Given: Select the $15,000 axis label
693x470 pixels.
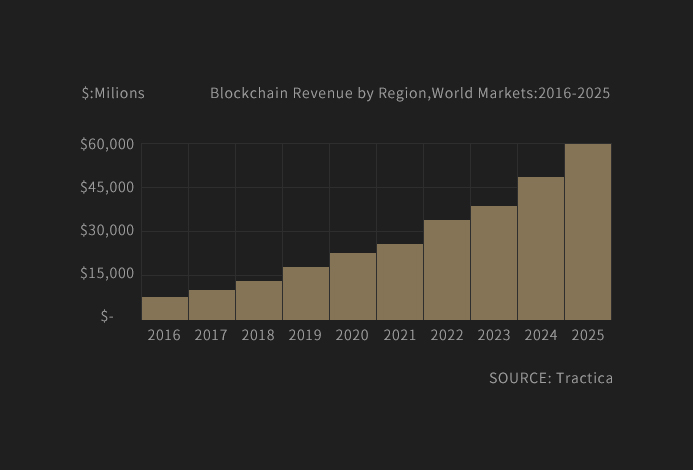Looking at the screenshot, I should coord(107,274).
